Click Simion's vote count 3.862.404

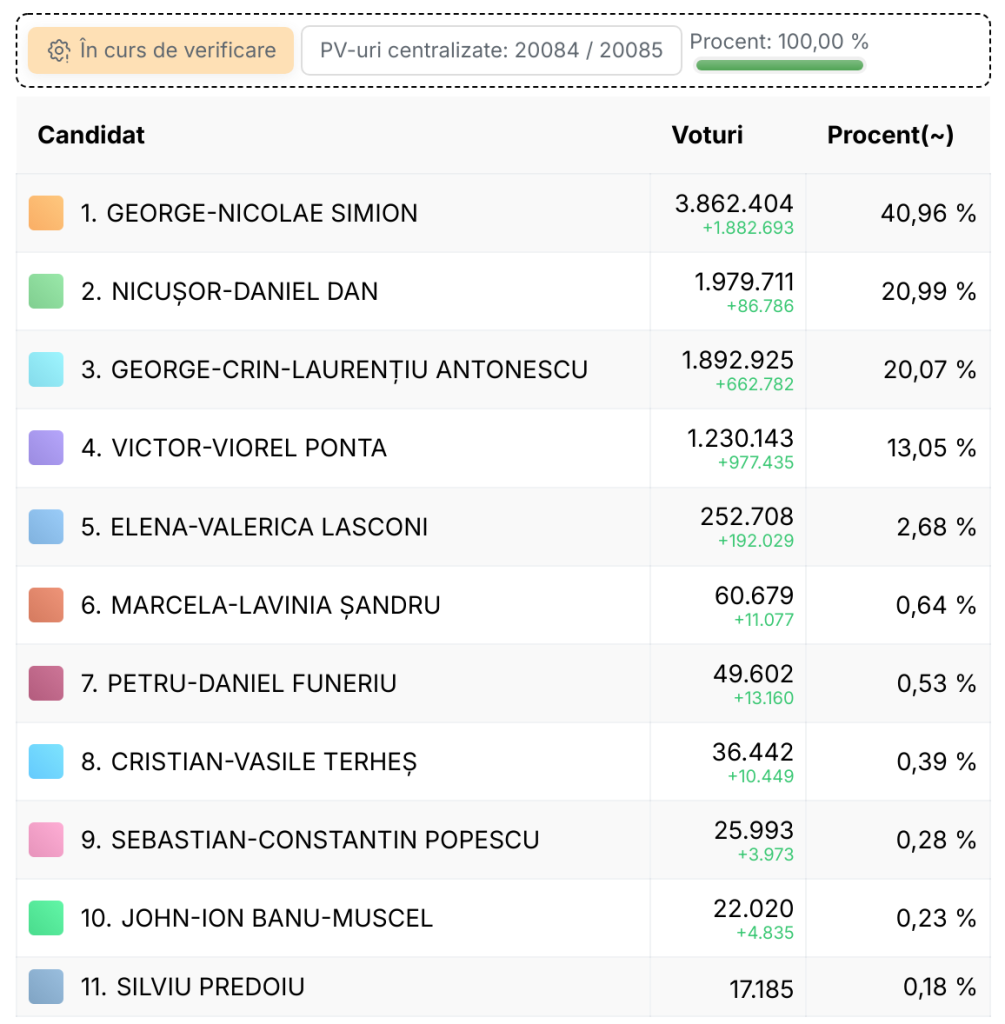[x=734, y=204]
